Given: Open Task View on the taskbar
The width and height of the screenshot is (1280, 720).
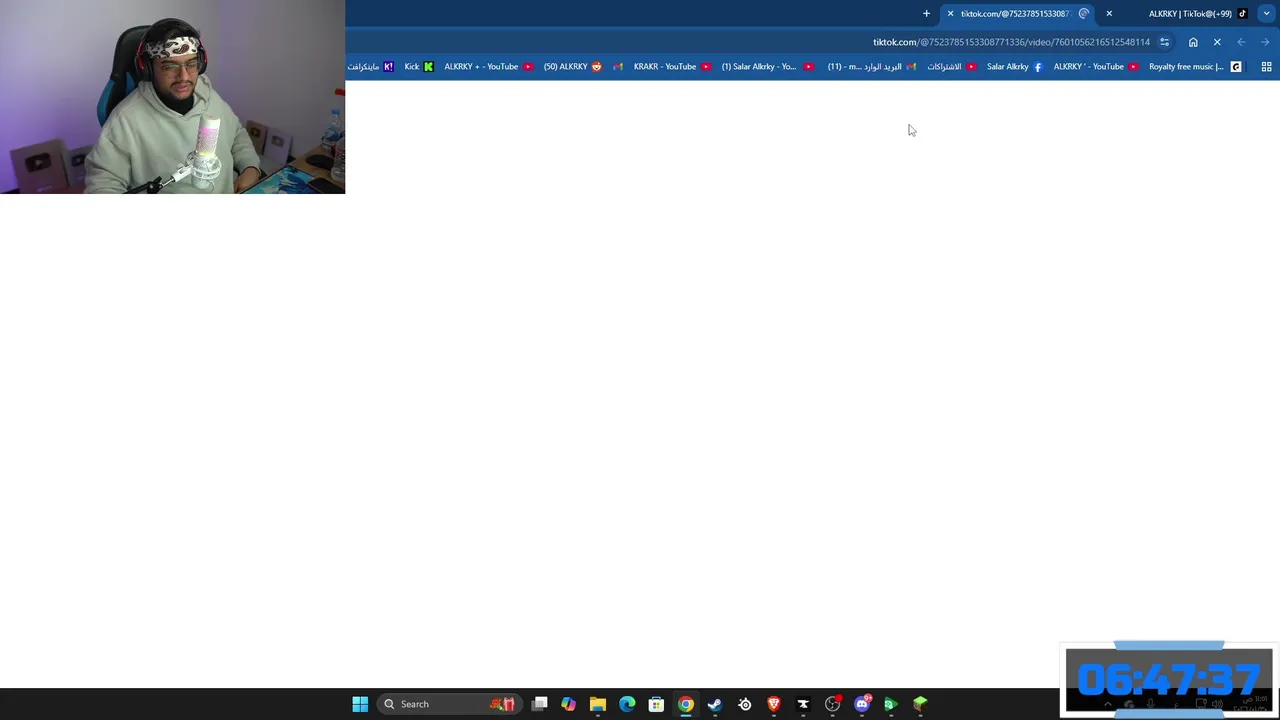Looking at the screenshot, I should [539, 704].
